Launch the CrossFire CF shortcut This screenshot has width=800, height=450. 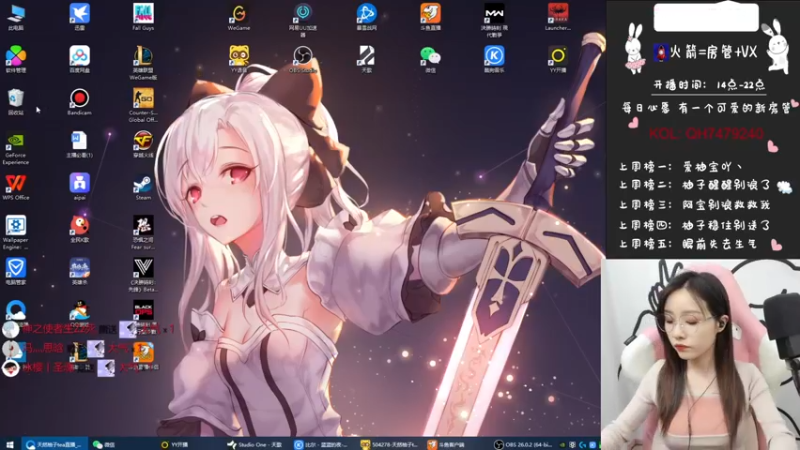pos(143,144)
